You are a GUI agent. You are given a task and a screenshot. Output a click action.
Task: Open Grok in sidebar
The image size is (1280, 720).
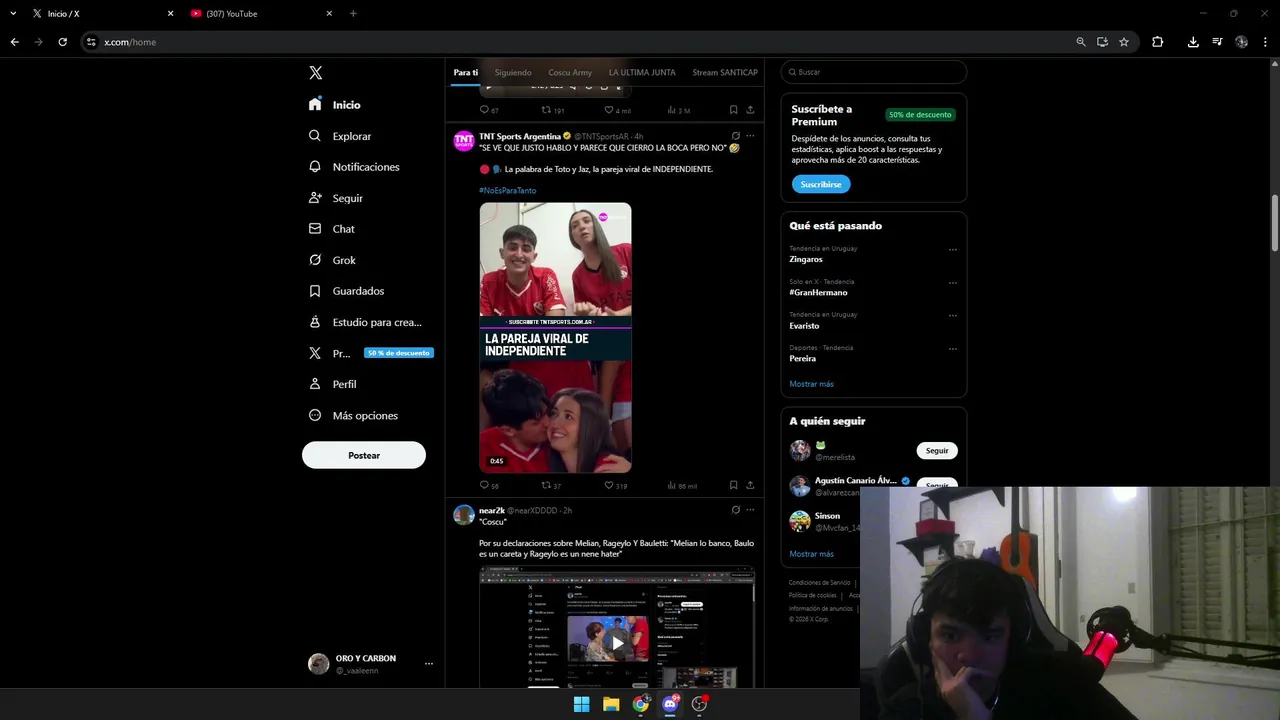[332, 260]
